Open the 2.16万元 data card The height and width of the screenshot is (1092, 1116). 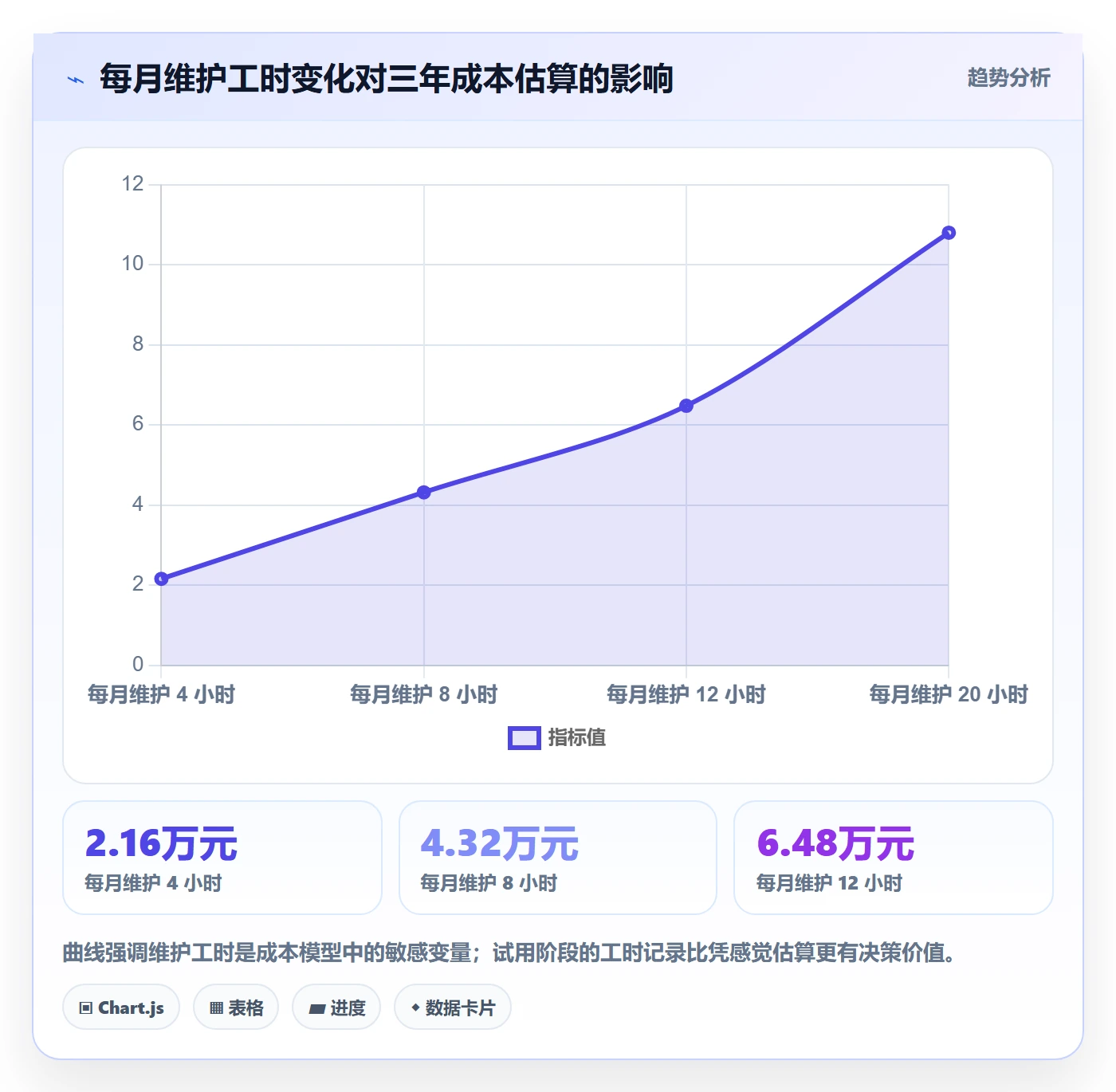pos(222,858)
